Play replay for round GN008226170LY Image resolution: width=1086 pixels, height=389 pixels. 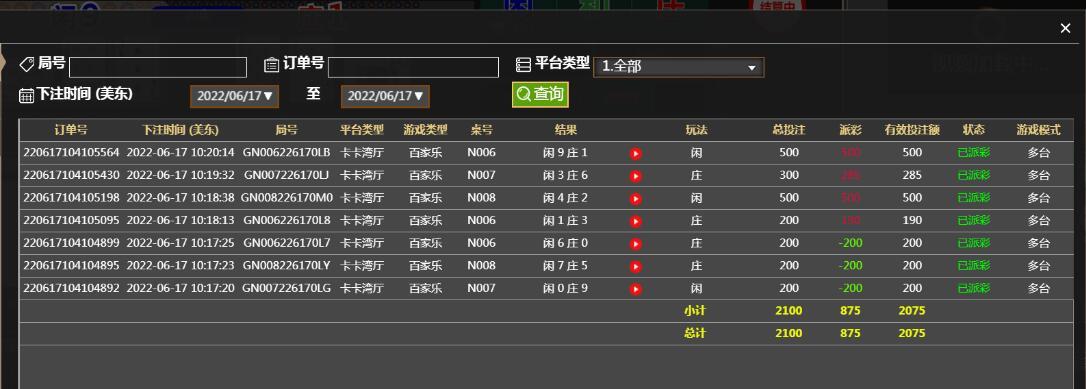tap(636, 266)
